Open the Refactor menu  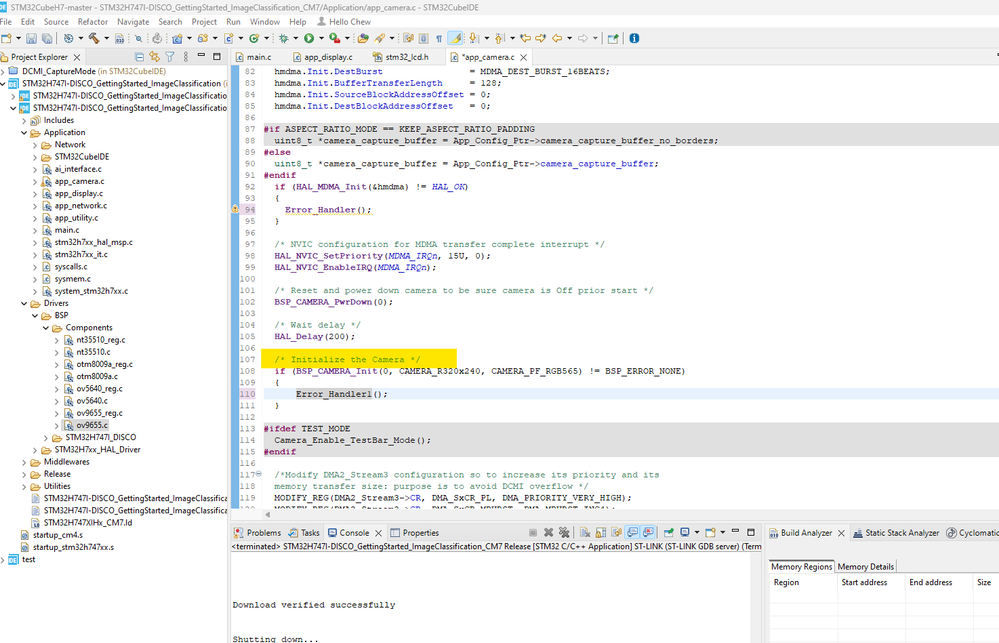[93, 21]
